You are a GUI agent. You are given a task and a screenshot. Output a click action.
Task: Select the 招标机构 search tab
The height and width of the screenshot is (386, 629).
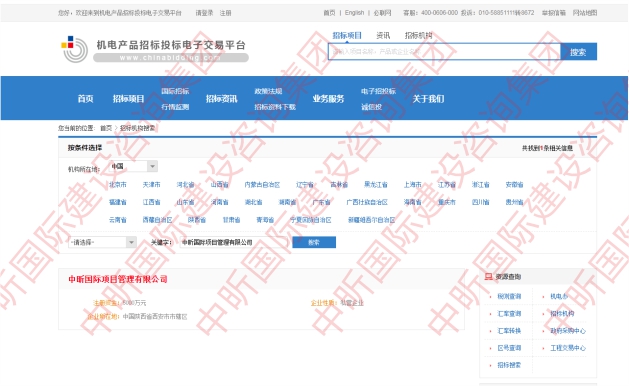coord(418,35)
